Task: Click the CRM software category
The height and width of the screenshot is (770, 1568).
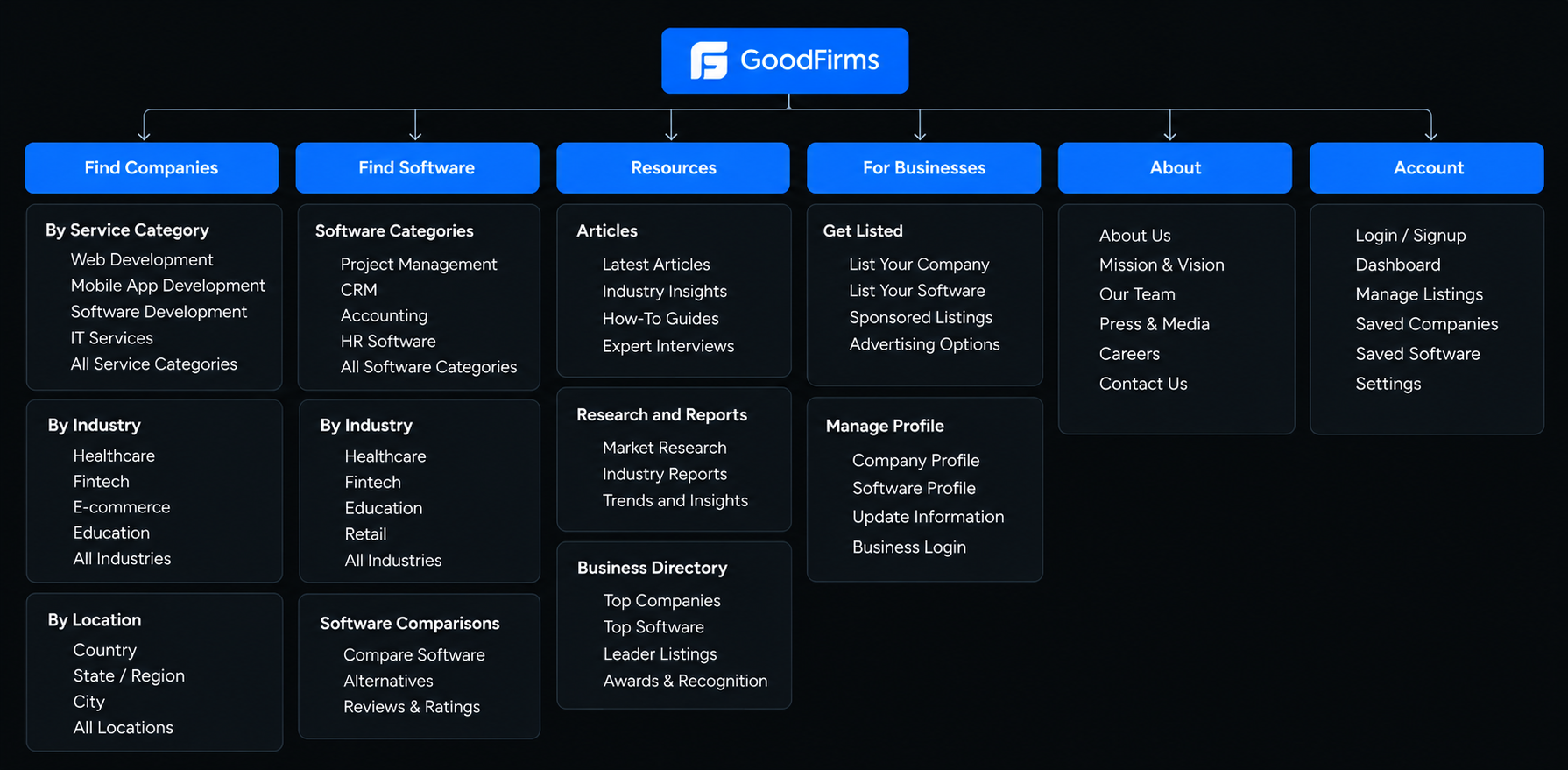Action: (x=359, y=290)
